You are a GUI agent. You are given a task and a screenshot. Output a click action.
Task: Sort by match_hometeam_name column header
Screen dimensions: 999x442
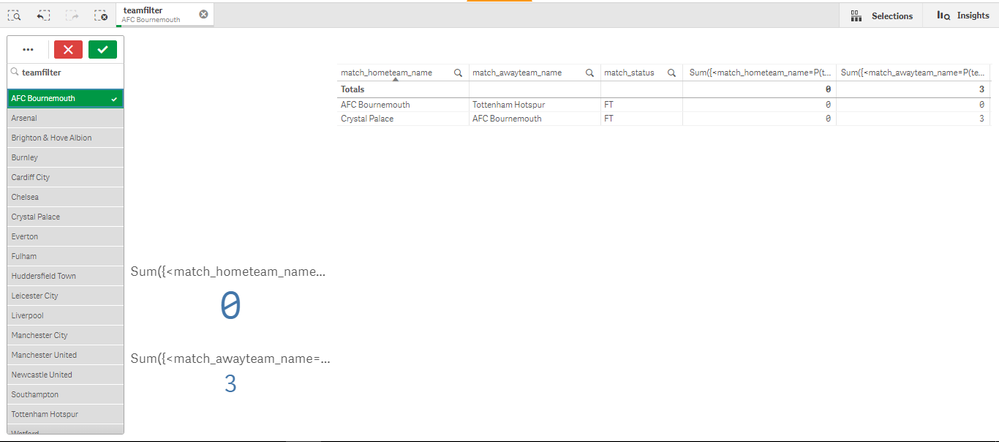387,73
